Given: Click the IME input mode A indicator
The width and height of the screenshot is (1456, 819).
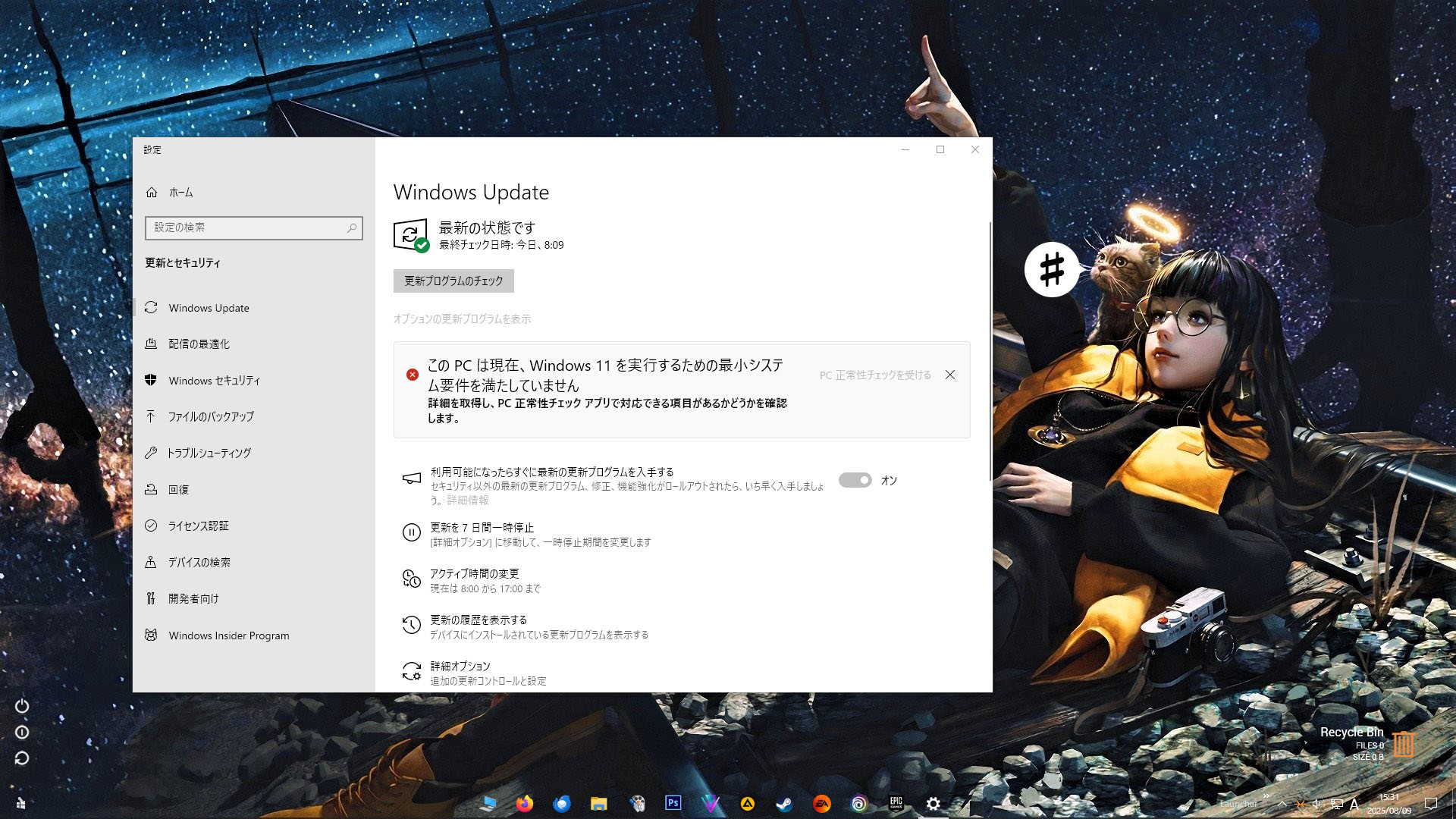Looking at the screenshot, I should coord(1354,804).
